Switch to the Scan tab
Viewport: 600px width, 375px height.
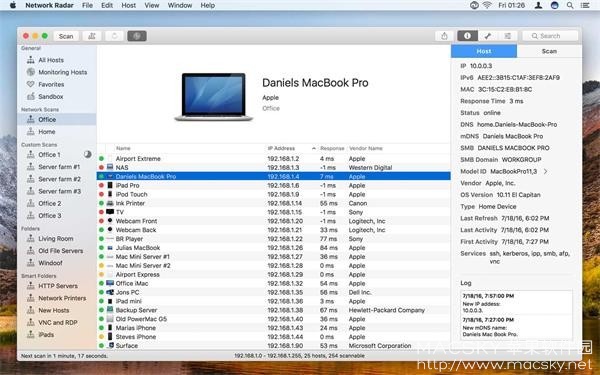pos(549,51)
